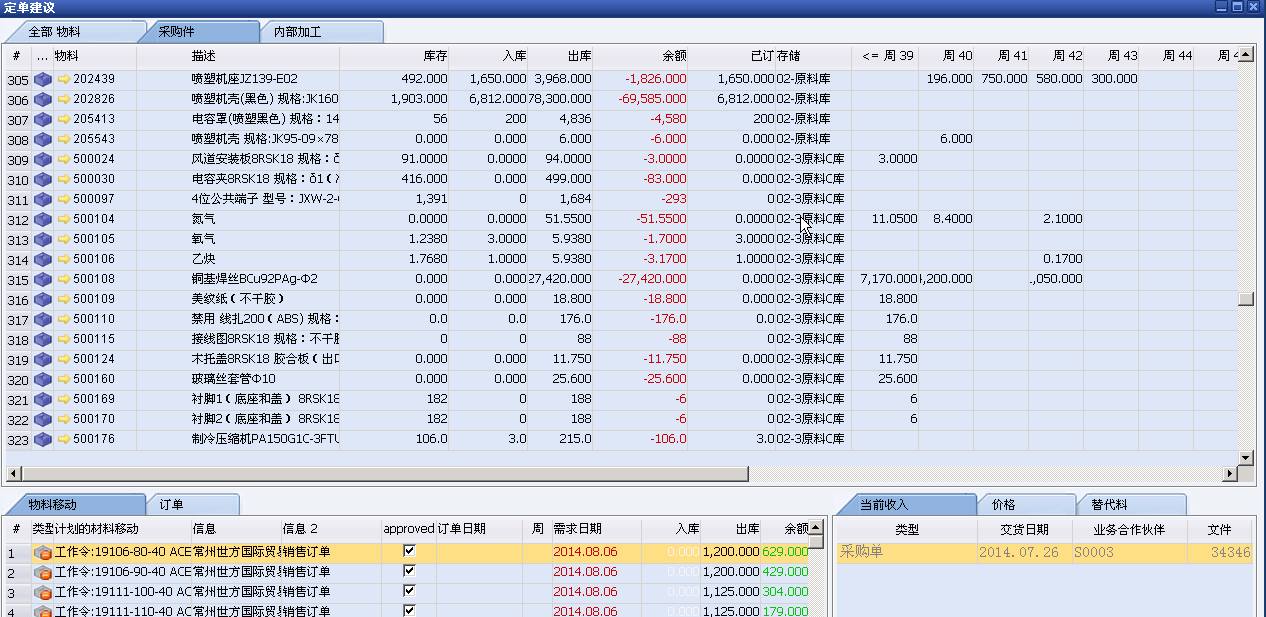Toggle the approved checkbox in order row 1
1266x617 pixels.
(409, 551)
